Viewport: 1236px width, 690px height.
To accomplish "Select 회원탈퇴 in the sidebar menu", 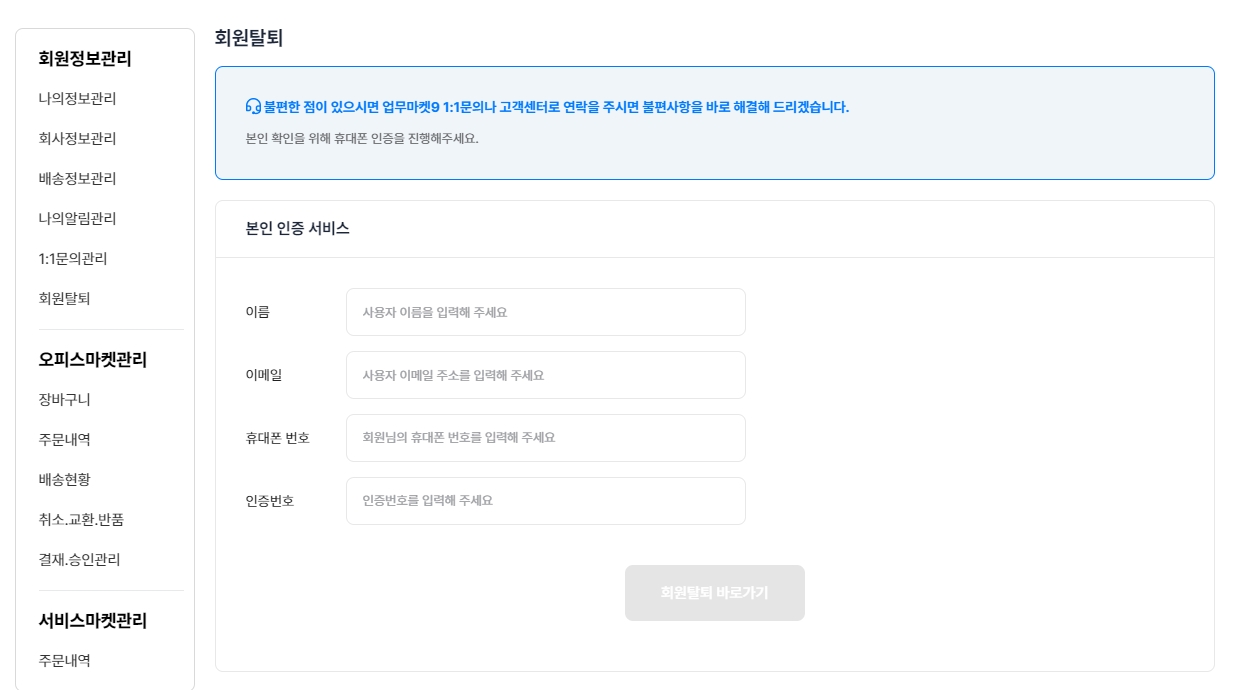I will pos(64,298).
